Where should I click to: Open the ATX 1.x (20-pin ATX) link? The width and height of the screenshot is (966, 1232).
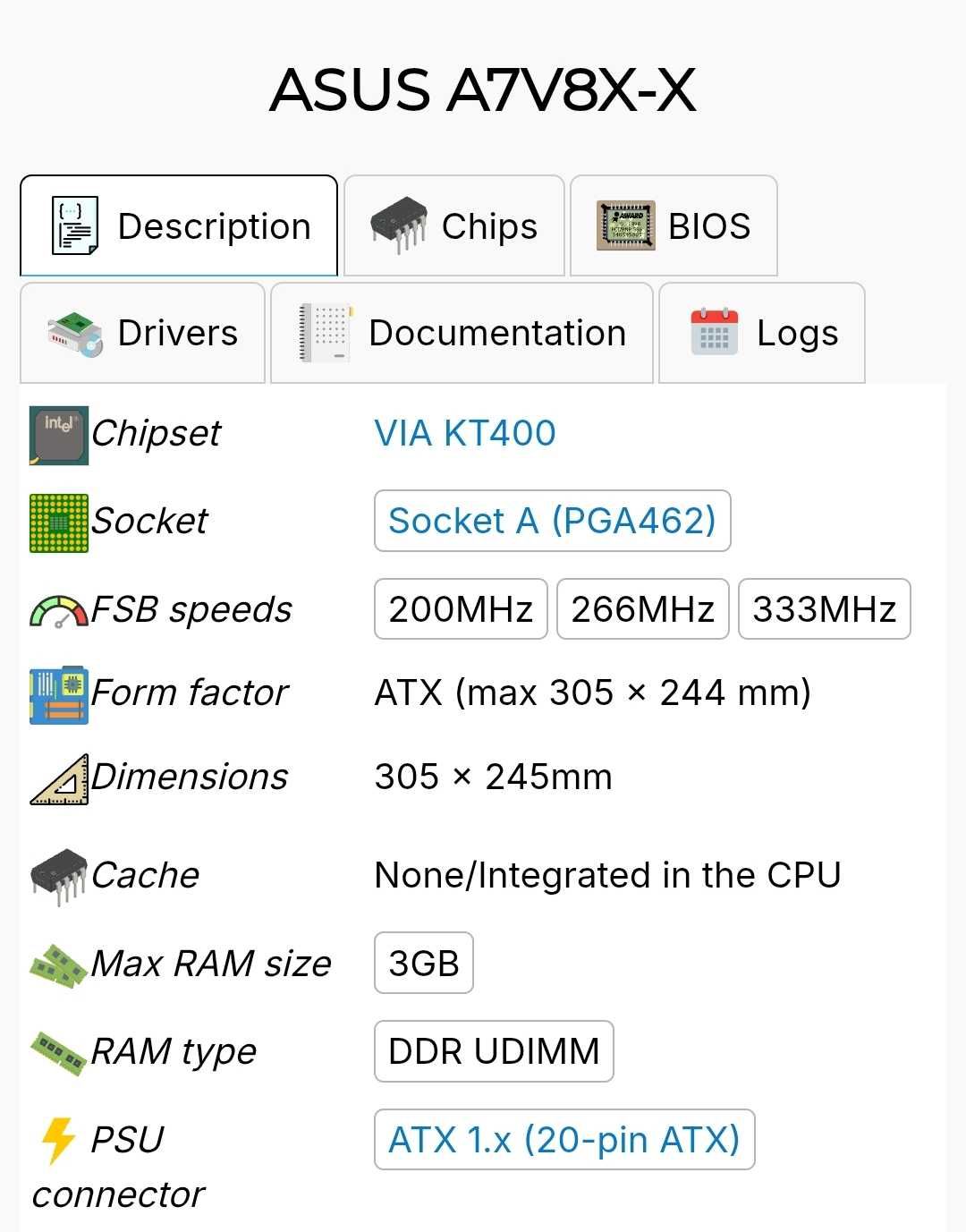[x=564, y=1140]
